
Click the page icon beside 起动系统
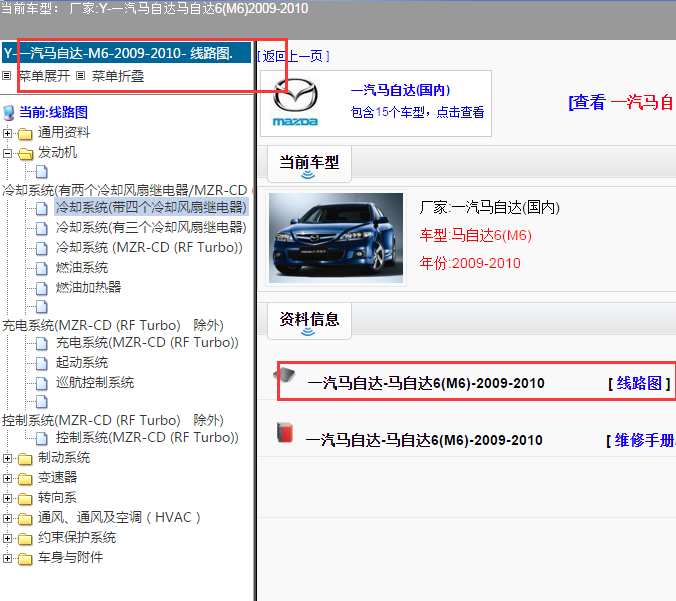coord(42,363)
